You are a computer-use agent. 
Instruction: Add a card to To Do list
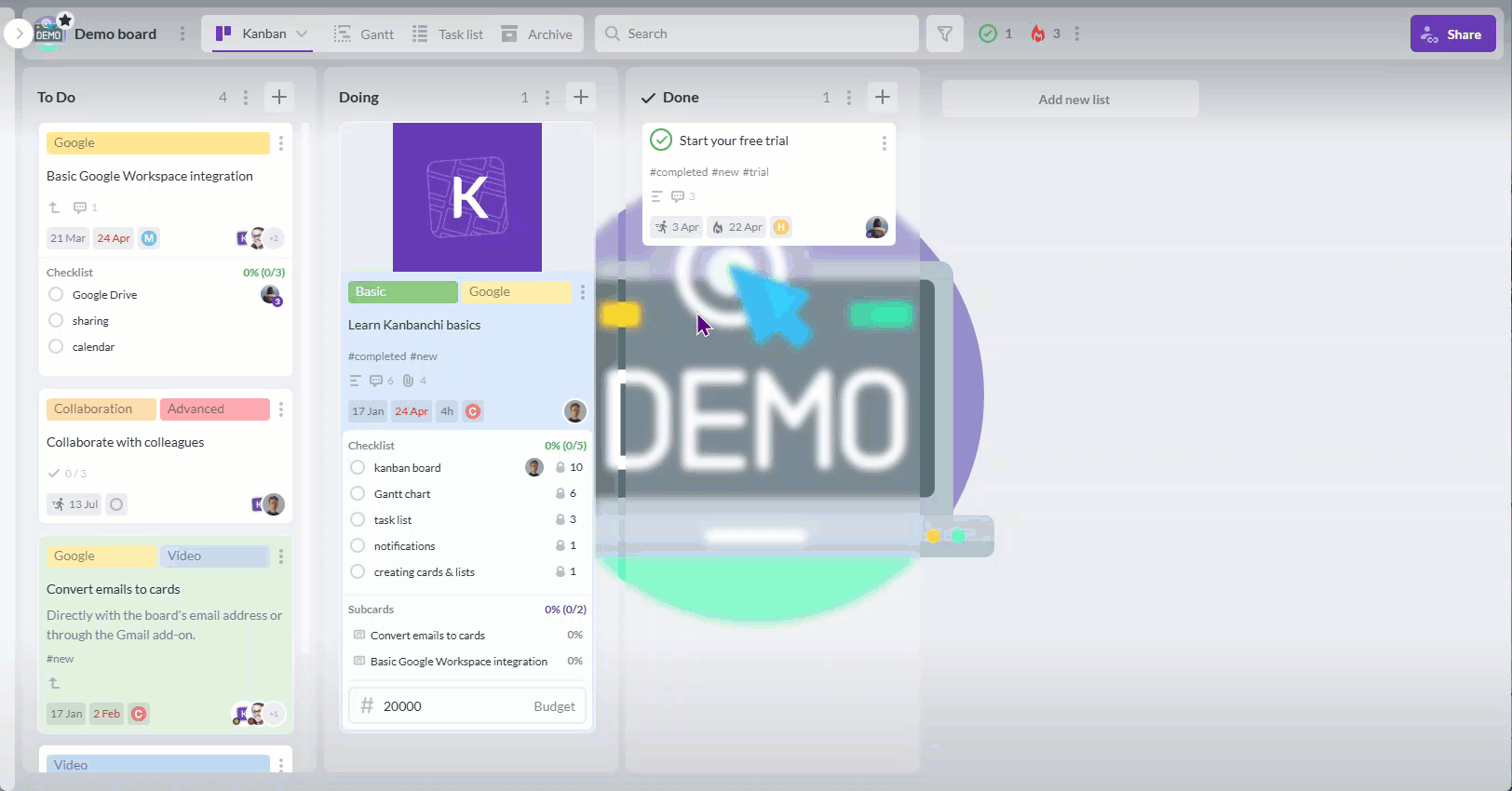[279, 97]
